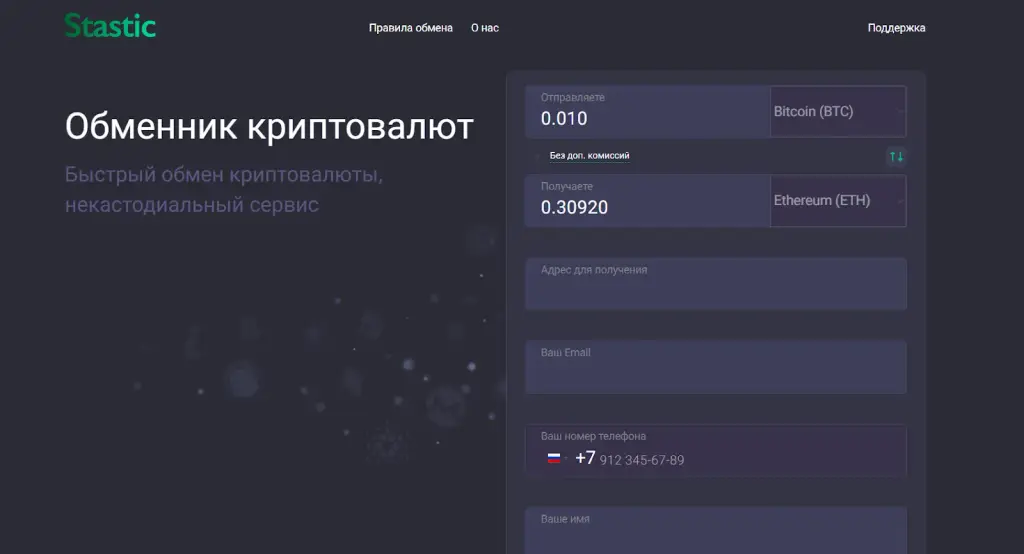
Task: Focus the Получаете amount field
Action: [647, 201]
